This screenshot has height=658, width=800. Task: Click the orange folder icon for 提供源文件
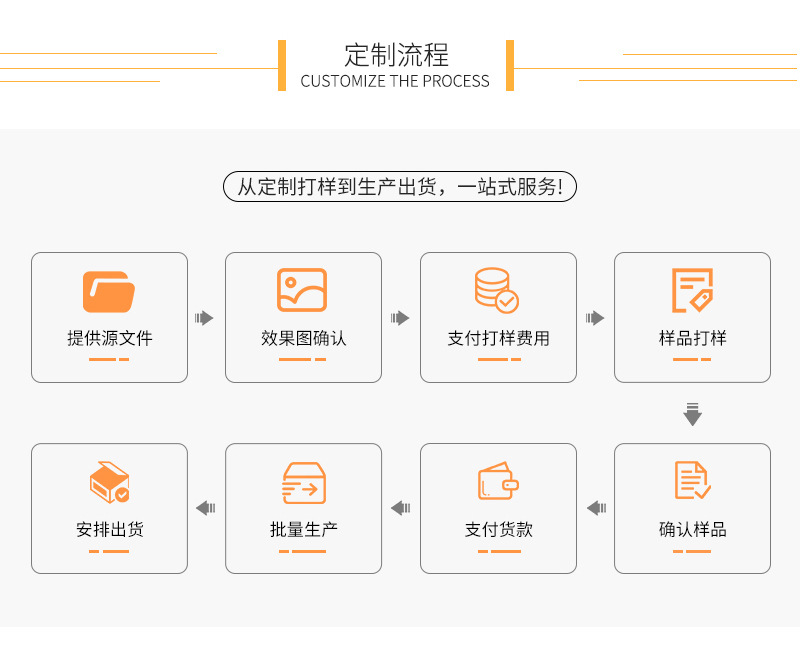(x=109, y=291)
